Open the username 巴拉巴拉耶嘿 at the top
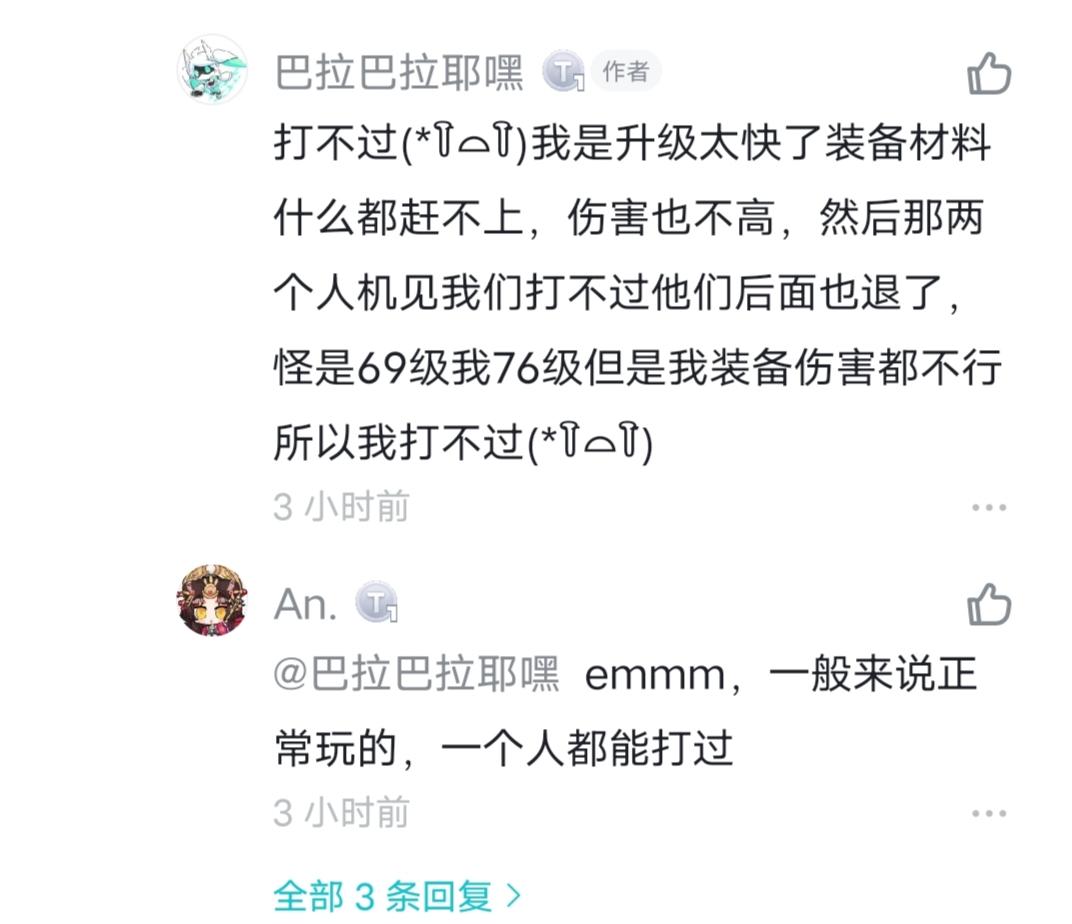1072x924 pixels. point(399,73)
